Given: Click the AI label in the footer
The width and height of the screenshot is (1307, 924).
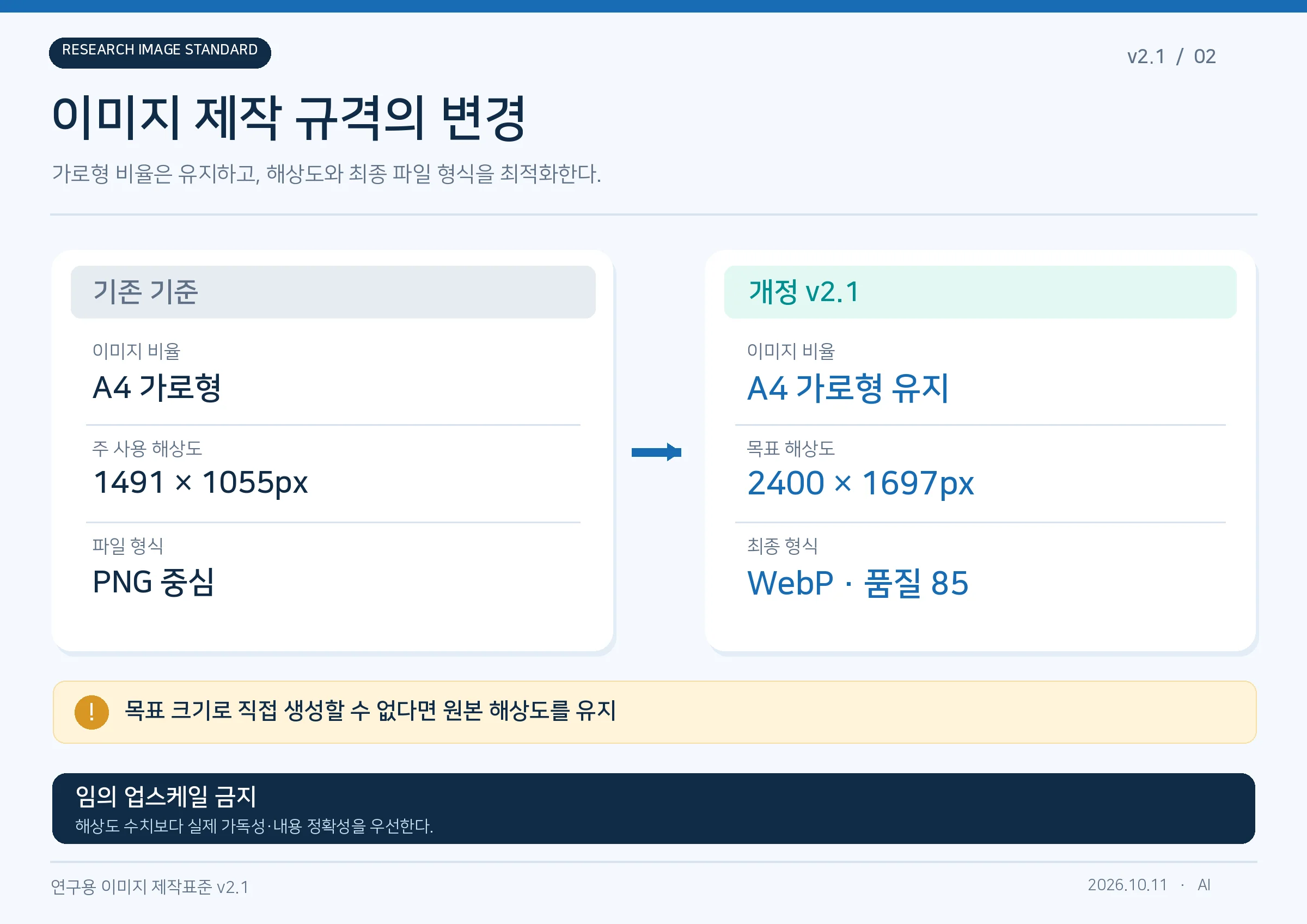Looking at the screenshot, I should tap(1204, 885).
